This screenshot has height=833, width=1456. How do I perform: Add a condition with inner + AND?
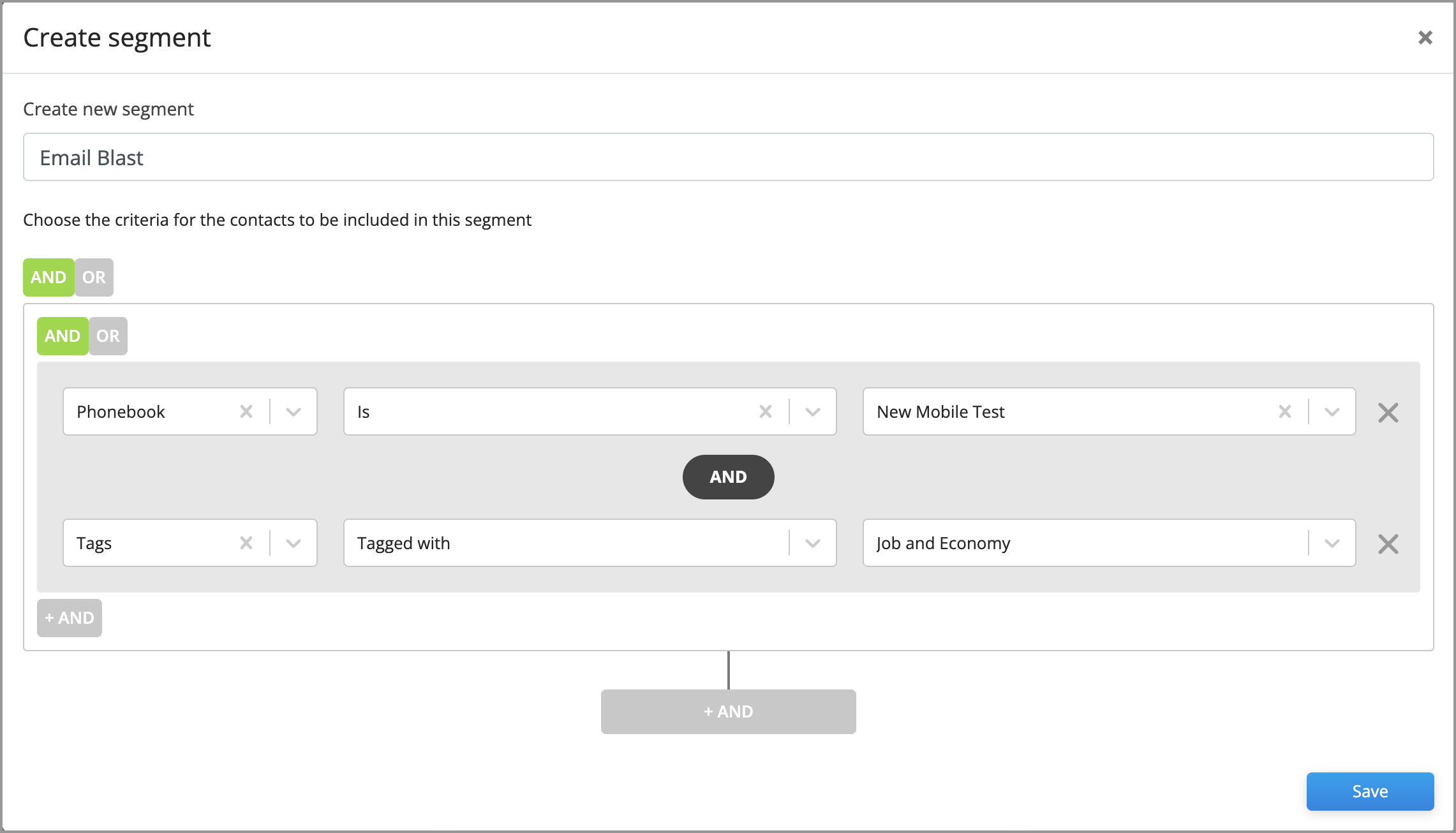click(x=70, y=618)
